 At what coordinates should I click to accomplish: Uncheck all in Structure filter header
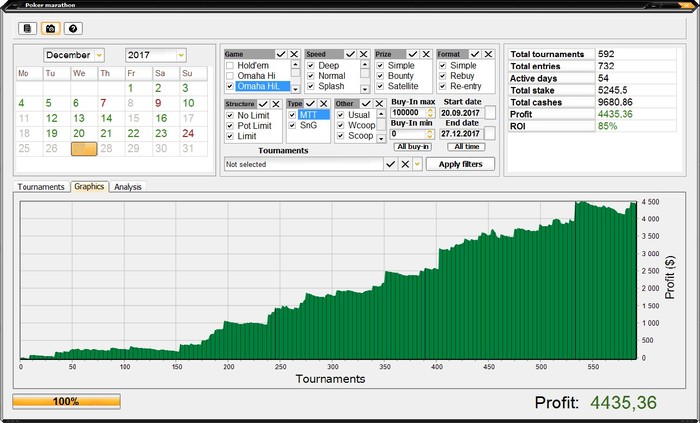(276, 104)
